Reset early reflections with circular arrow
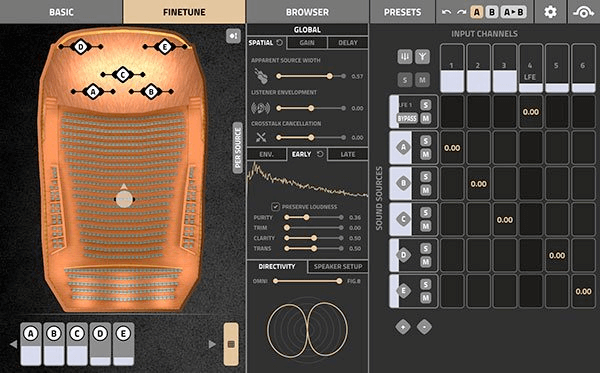600x373 pixels. [x=320, y=154]
